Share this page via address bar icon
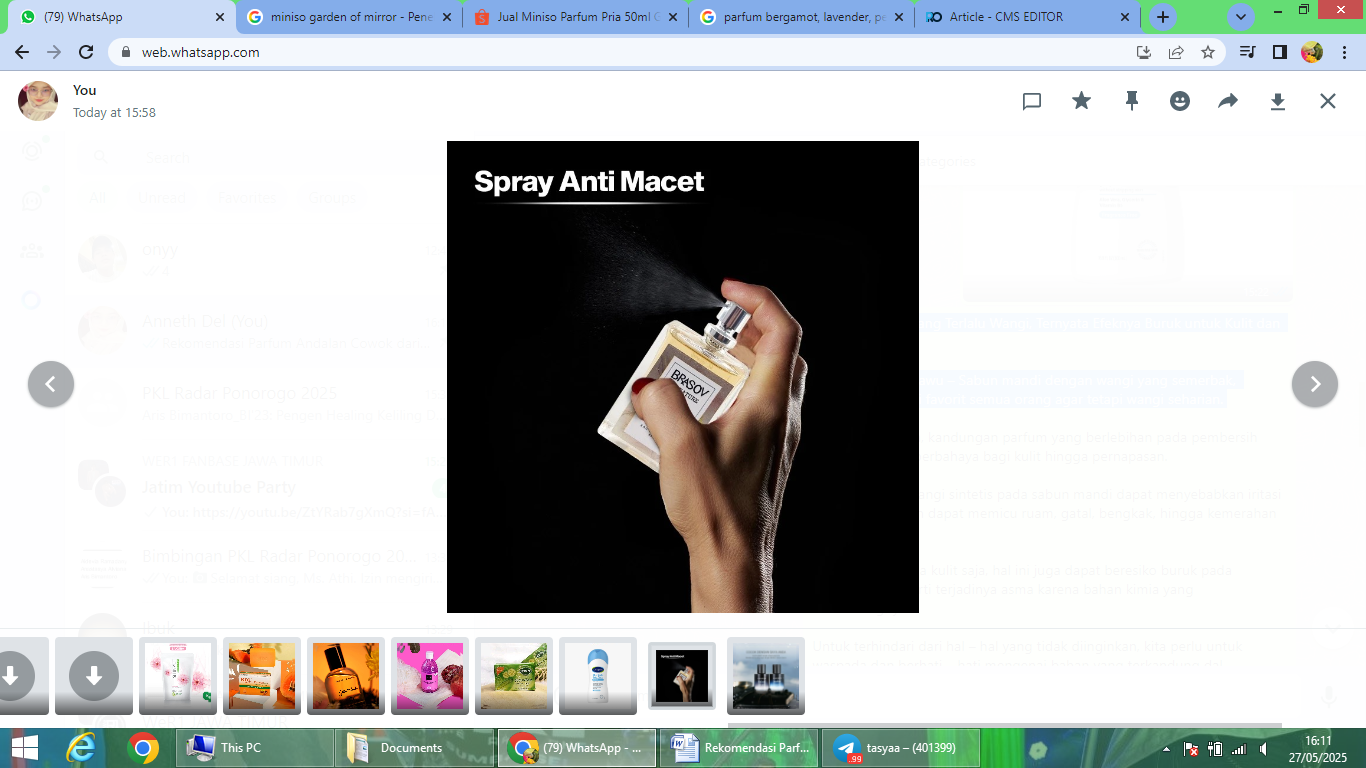Image resolution: width=1366 pixels, height=768 pixels. [x=1176, y=52]
